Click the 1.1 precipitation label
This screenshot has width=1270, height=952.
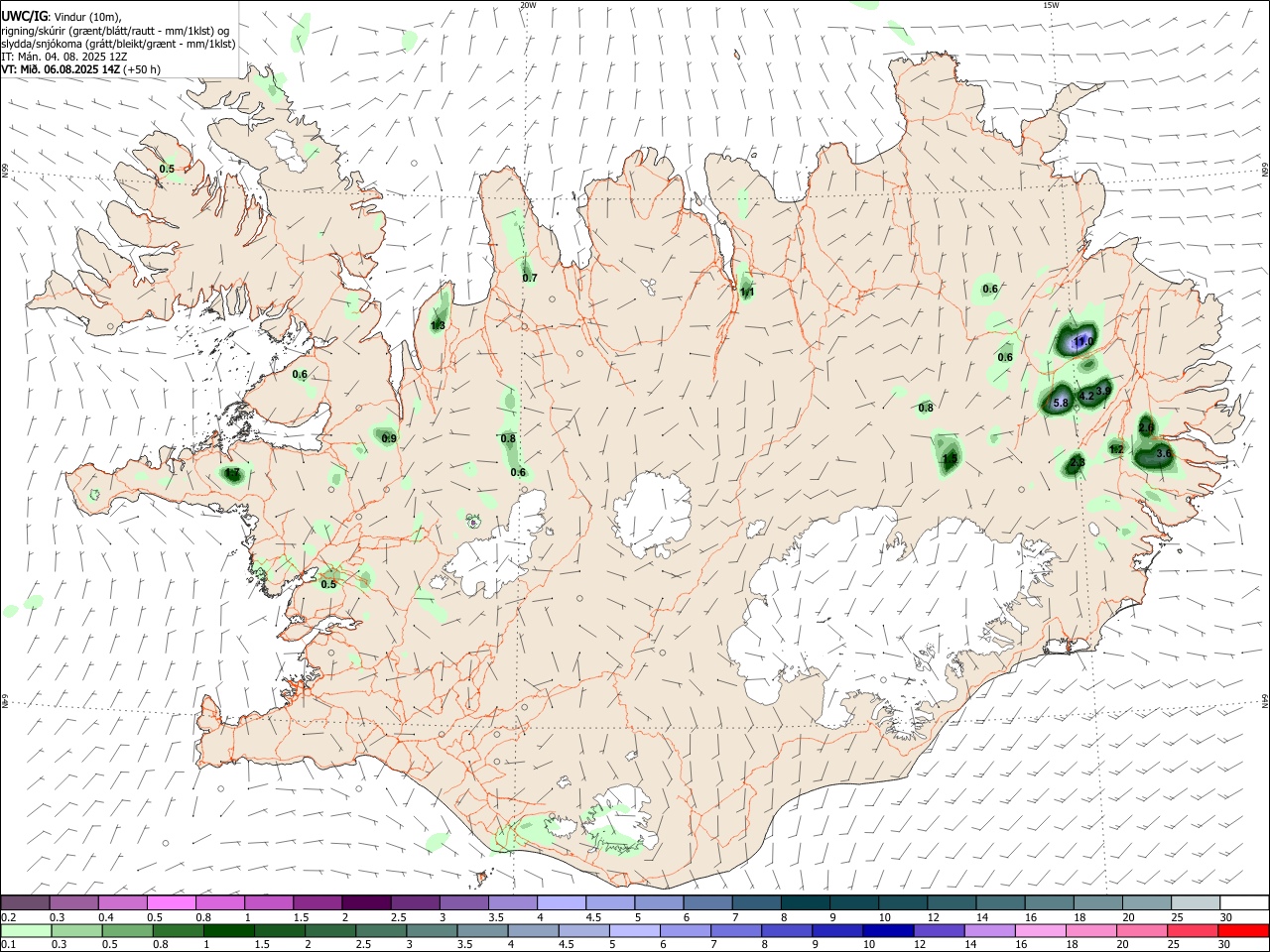click(x=747, y=292)
